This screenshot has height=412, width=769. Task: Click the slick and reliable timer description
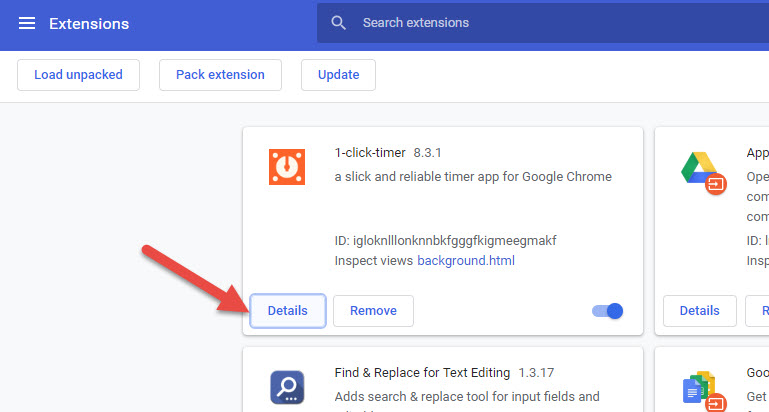tap(473, 177)
